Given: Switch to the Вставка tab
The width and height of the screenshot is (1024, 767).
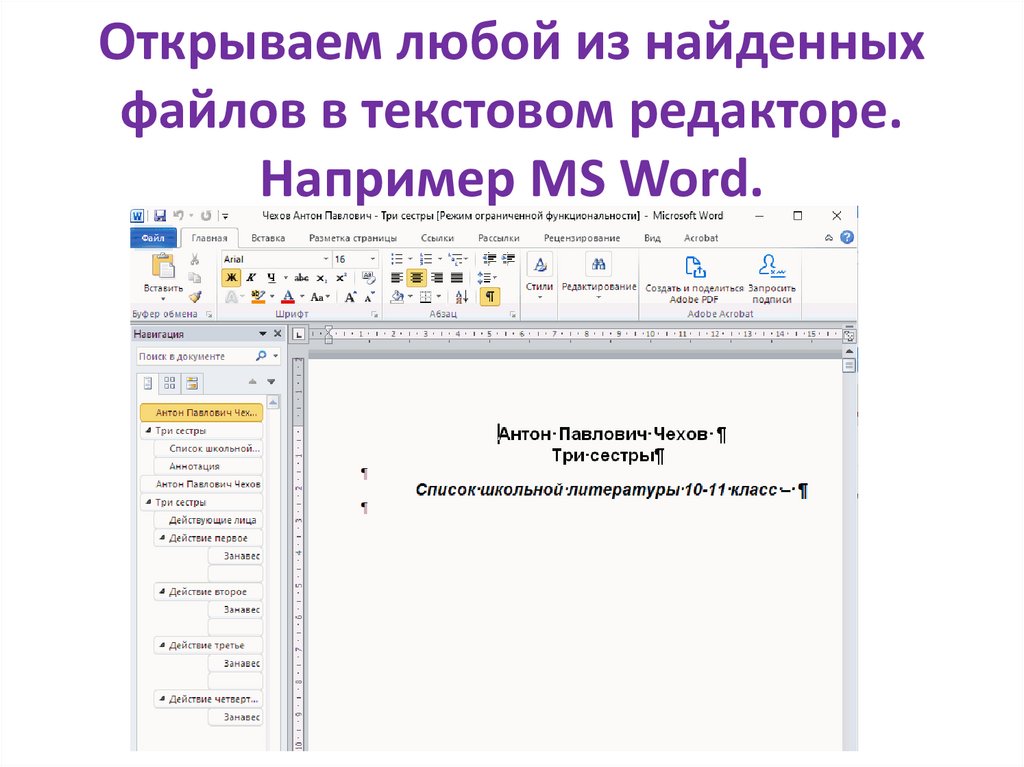Looking at the screenshot, I should point(268,238).
